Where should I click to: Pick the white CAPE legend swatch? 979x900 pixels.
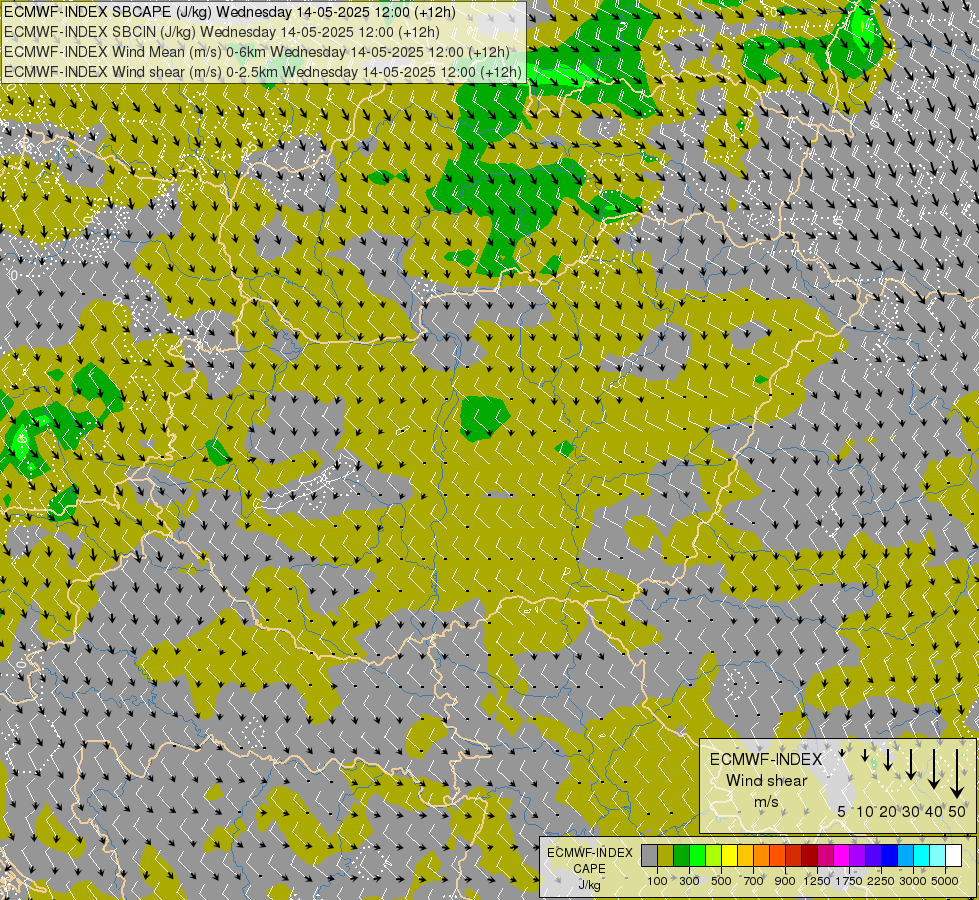pyautogui.click(x=953, y=855)
